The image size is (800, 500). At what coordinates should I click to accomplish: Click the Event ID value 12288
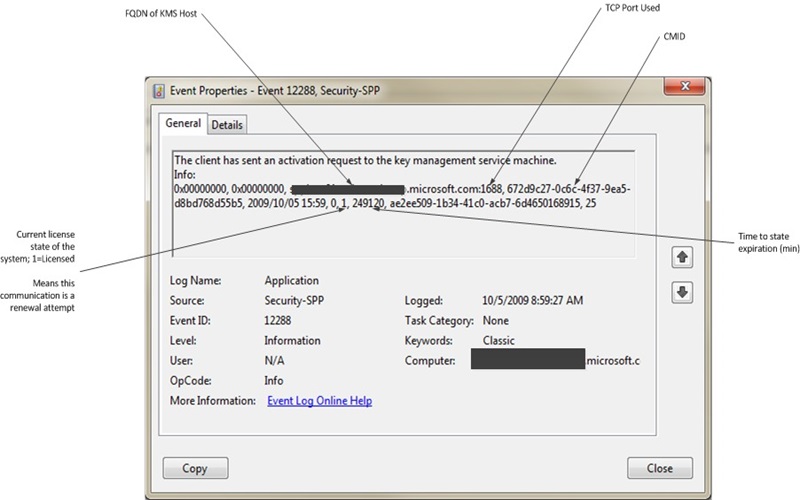click(278, 321)
